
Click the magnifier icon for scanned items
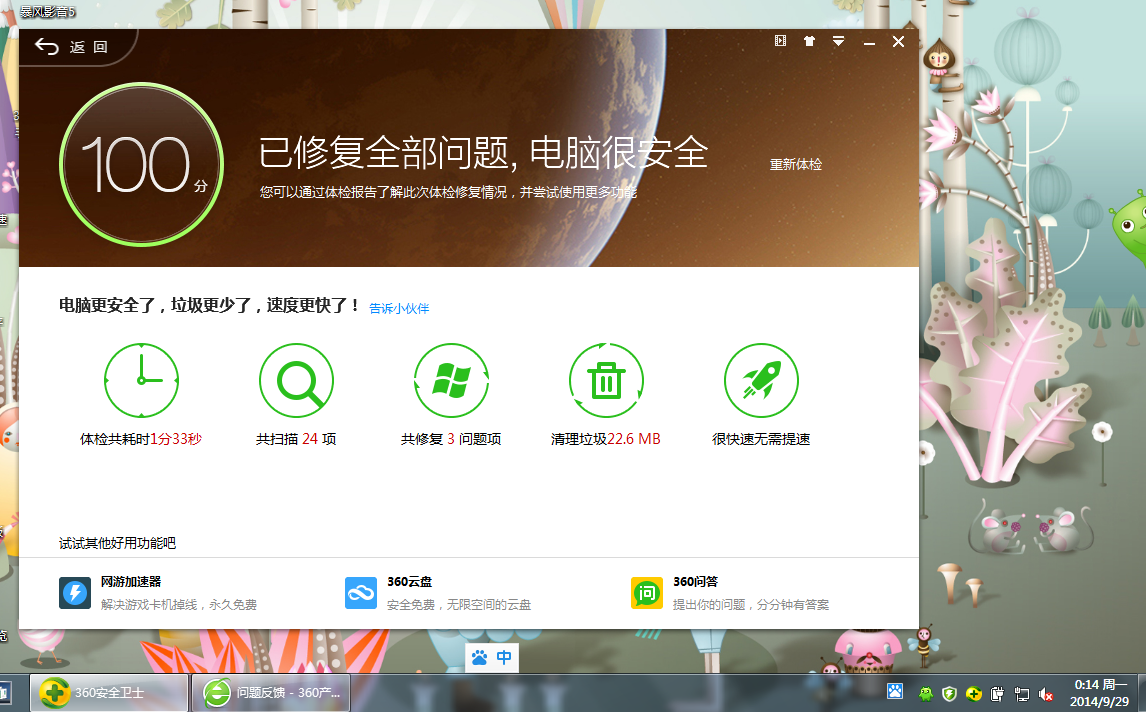(296, 380)
